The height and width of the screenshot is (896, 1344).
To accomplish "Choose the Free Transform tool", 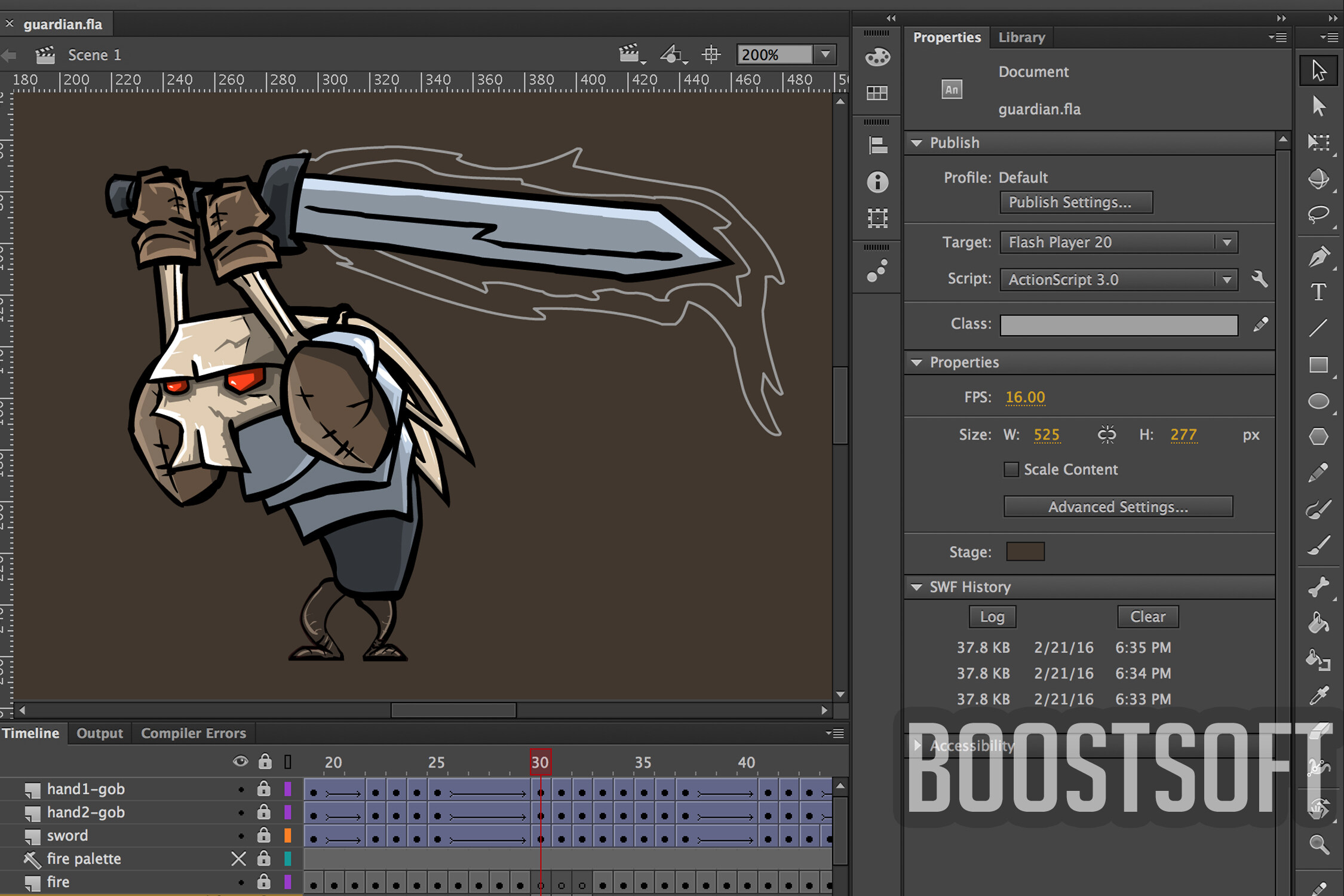I will pos(1318,142).
